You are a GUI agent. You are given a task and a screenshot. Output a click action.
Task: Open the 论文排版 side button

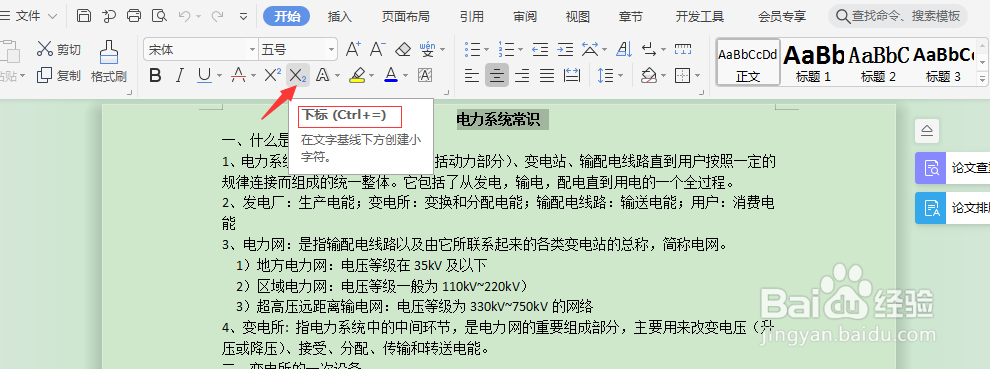click(x=952, y=208)
